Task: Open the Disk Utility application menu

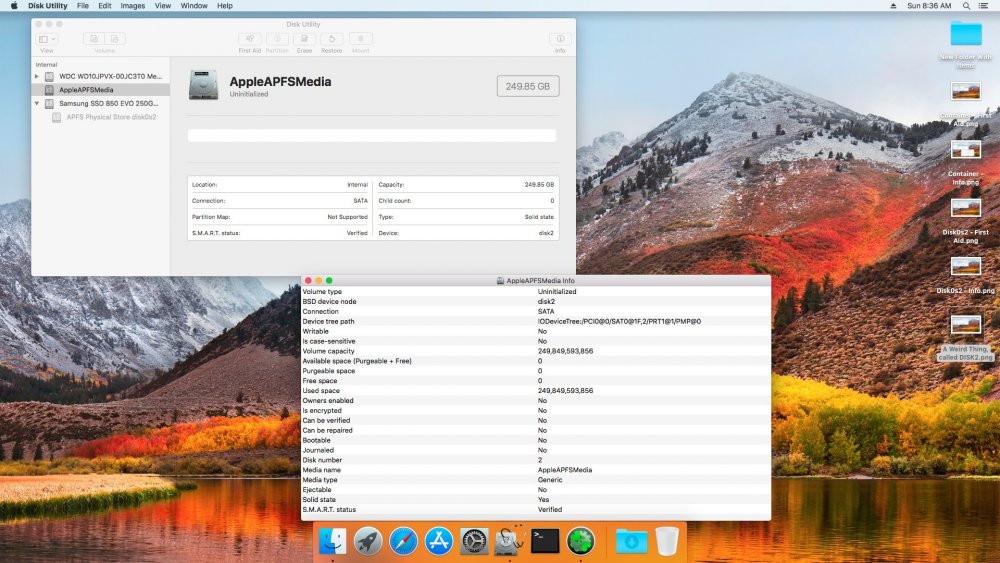Action: 47,6
